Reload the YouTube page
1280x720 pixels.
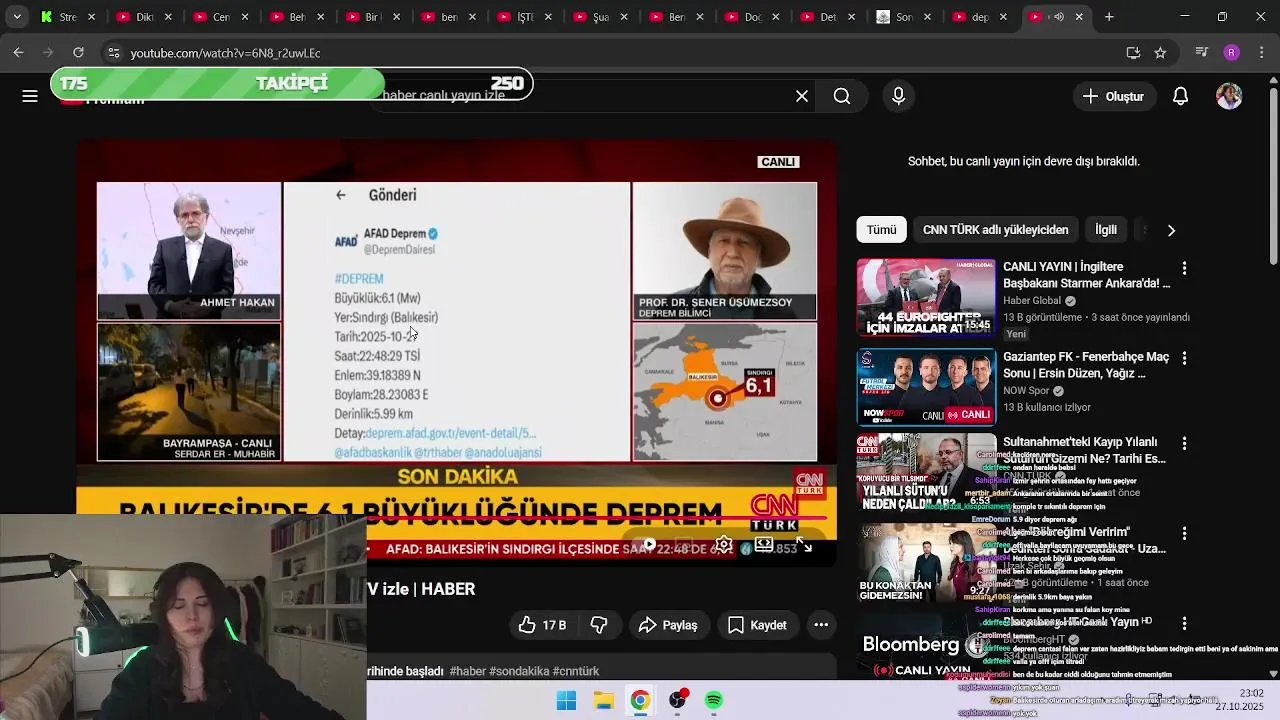78,52
